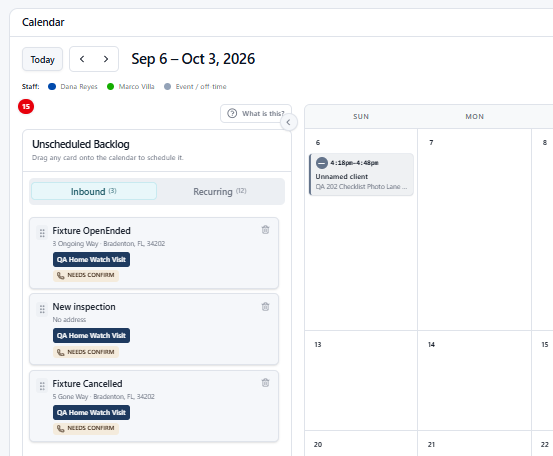553x456 pixels.
Task: Click the Event / off-time gray dot
Action: coord(168,86)
